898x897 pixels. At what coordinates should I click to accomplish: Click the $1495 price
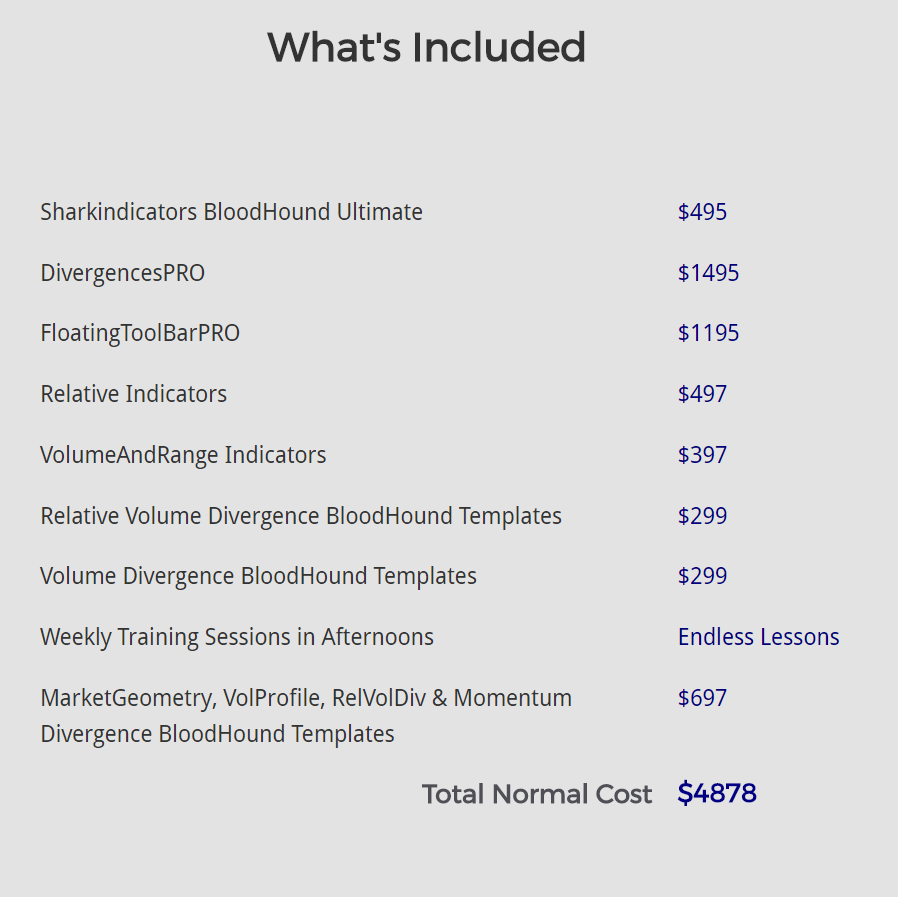[708, 273]
